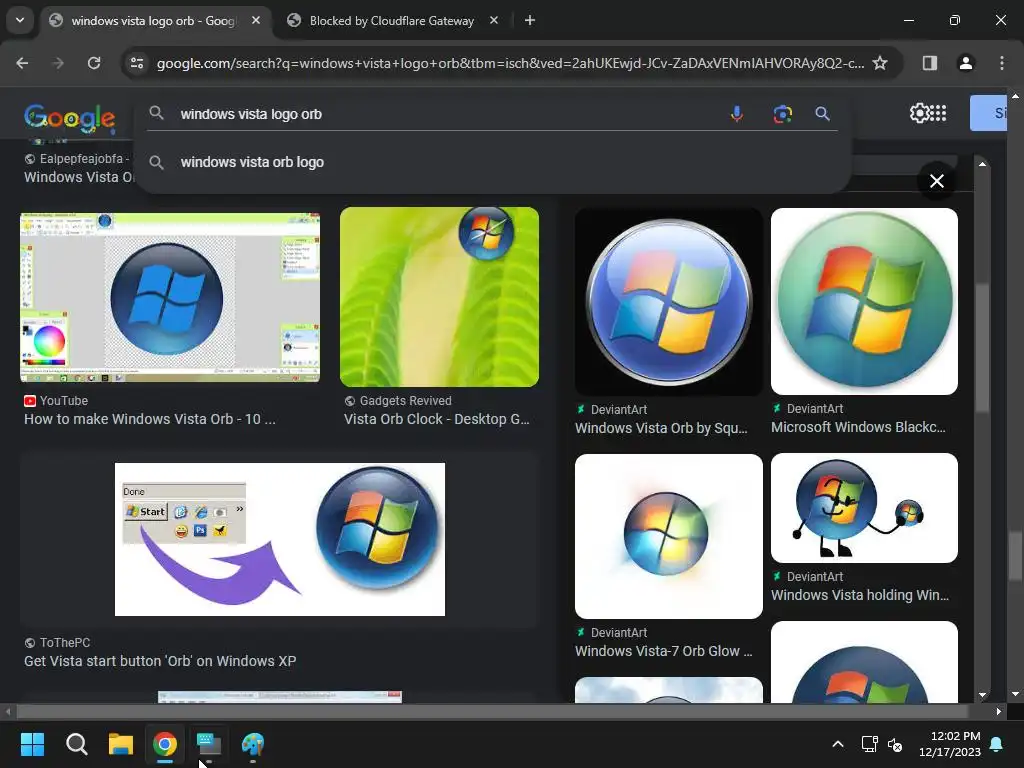Click the address bar URL
The height and width of the screenshot is (768, 1024).
click(x=510, y=63)
